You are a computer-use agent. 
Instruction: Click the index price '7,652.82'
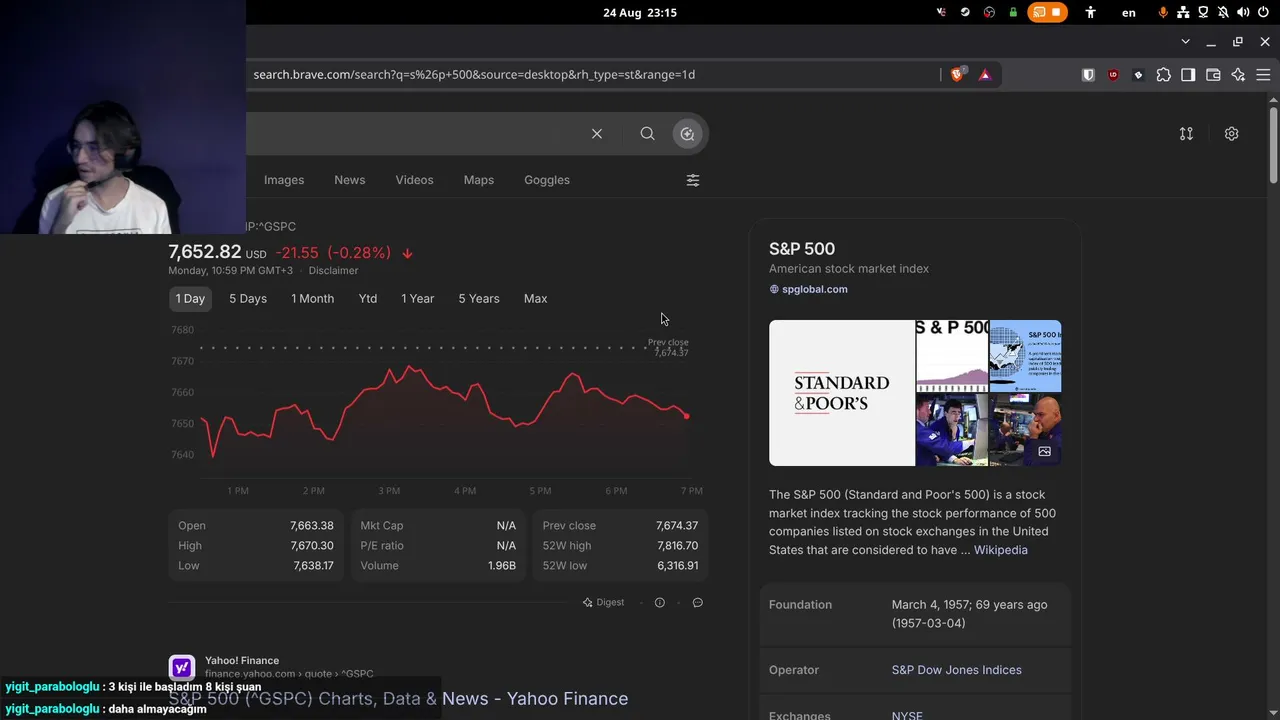[x=205, y=253]
